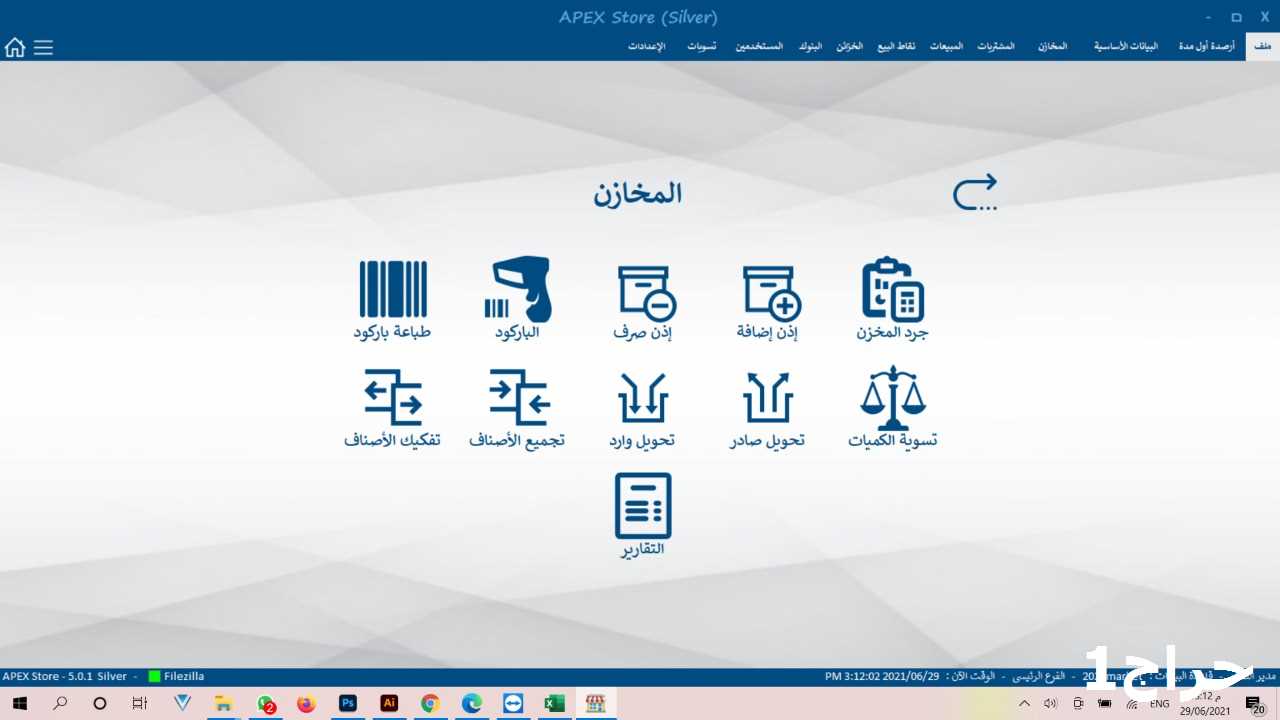Show hidden system tray icons chevron
The image size is (1280, 720).
(x=1023, y=704)
